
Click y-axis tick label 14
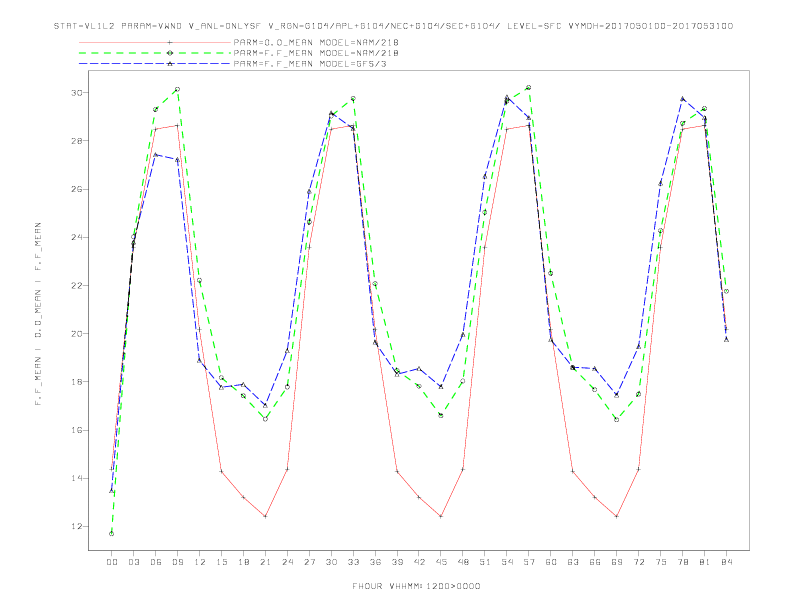pyautogui.click(x=77, y=478)
